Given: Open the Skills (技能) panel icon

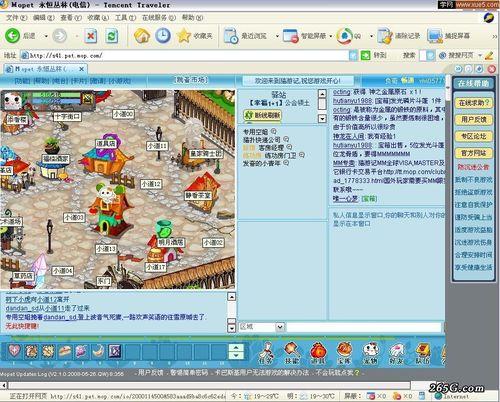Looking at the screenshot, I should pyautogui.click(x=292, y=353).
